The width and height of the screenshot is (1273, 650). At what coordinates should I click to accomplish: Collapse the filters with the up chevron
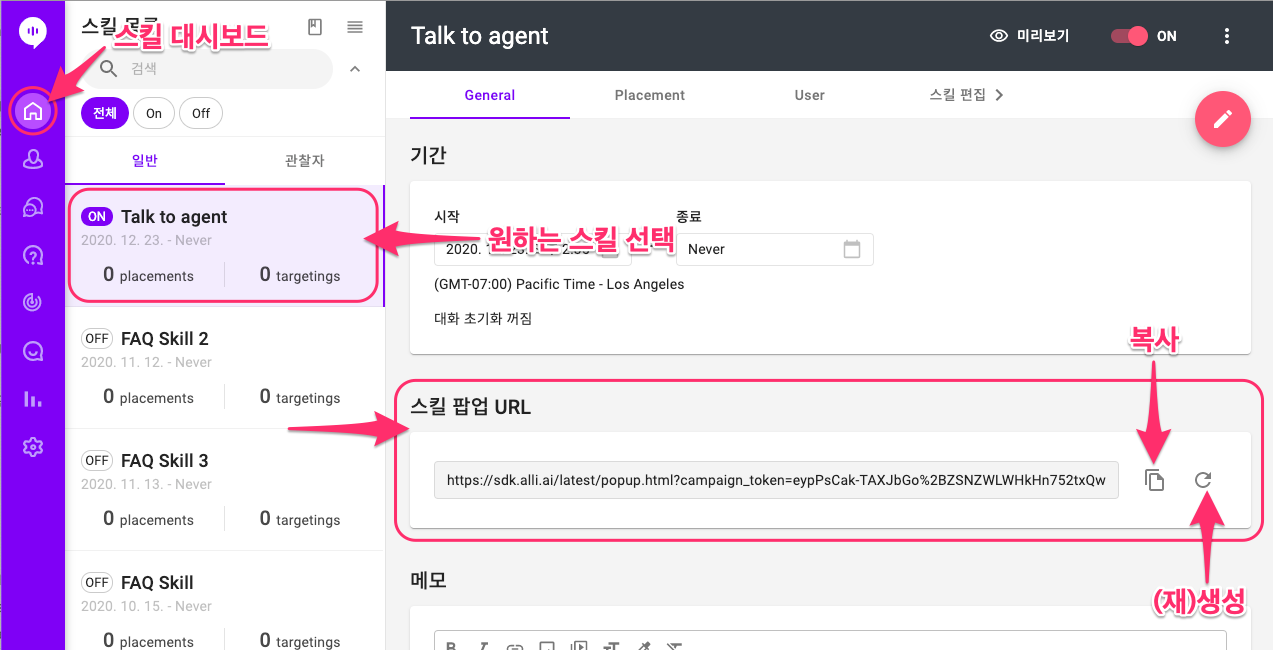[354, 69]
